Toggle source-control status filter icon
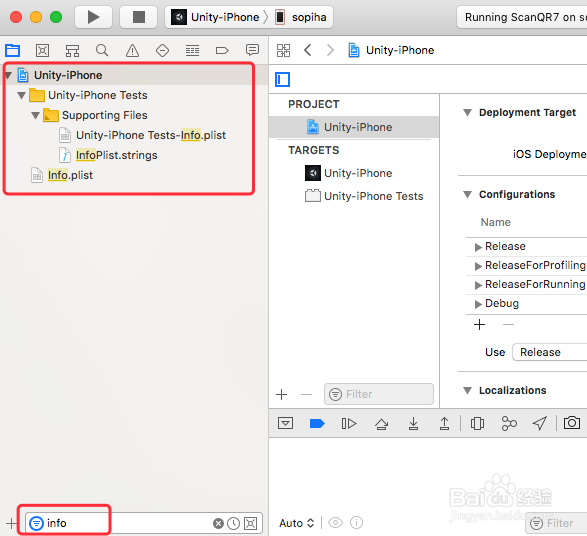 click(250, 523)
